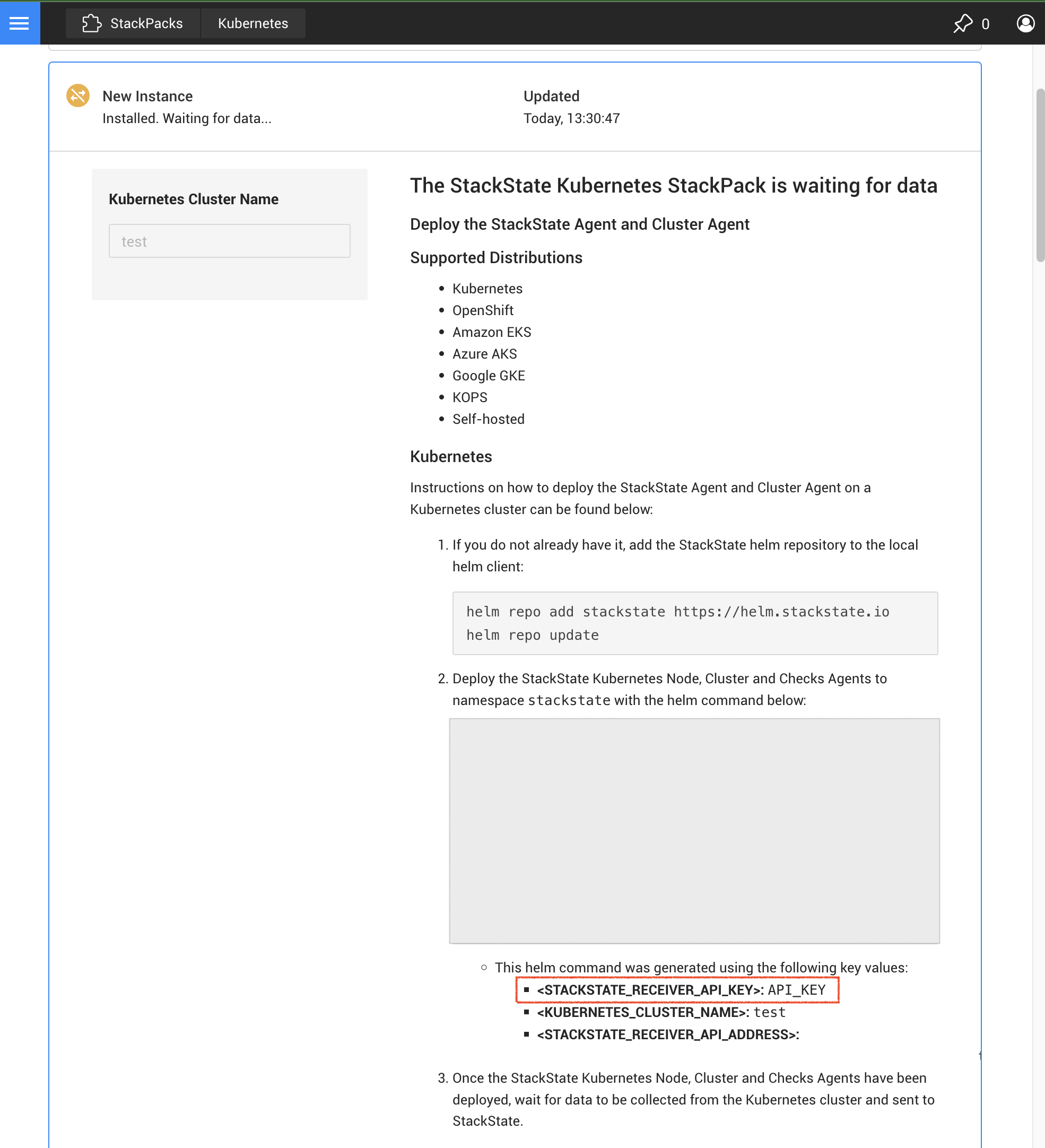The image size is (1045, 1148).
Task: Click the Kubernetes Cluster Name input field
Action: click(229, 241)
